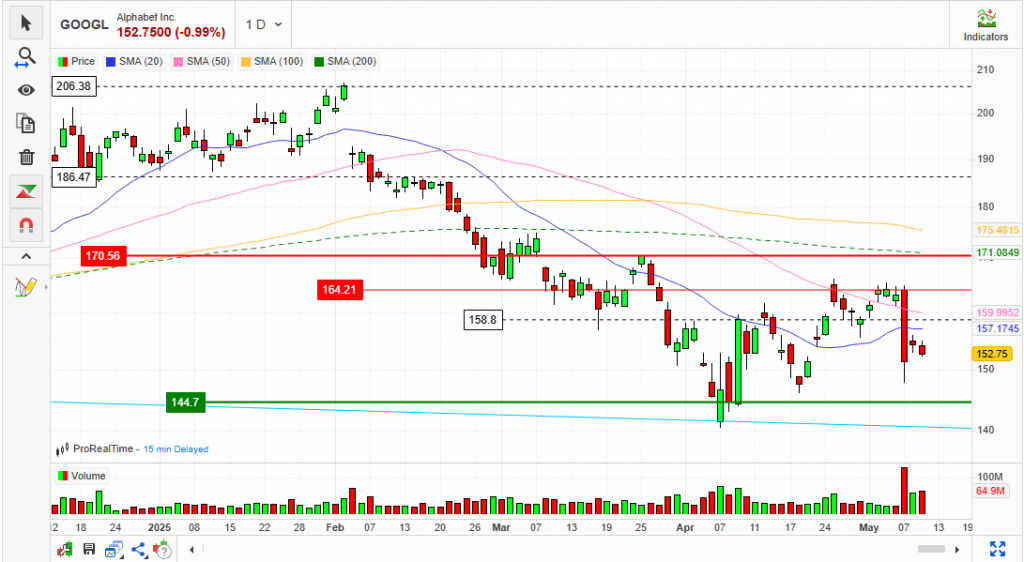The width and height of the screenshot is (1024, 562).
Task: Toggle the SMA (20) legend item
Action: [134, 61]
